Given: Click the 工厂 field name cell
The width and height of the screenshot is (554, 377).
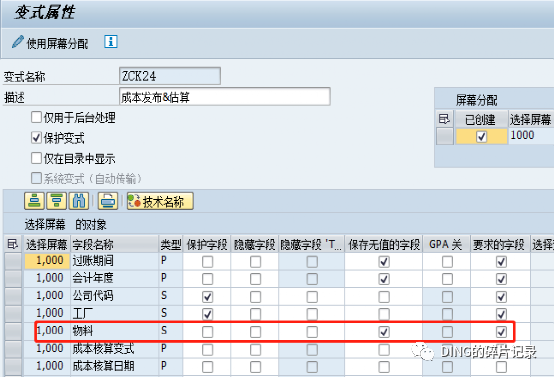Looking at the screenshot, I should 114,314.
